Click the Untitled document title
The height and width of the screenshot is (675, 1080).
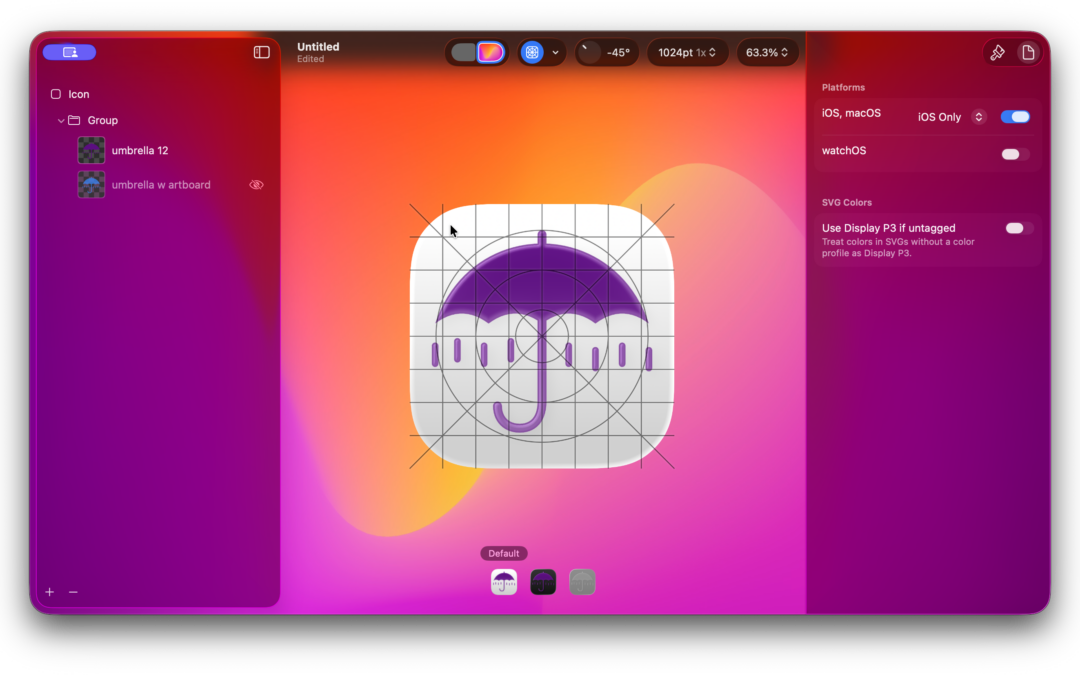coord(318,47)
